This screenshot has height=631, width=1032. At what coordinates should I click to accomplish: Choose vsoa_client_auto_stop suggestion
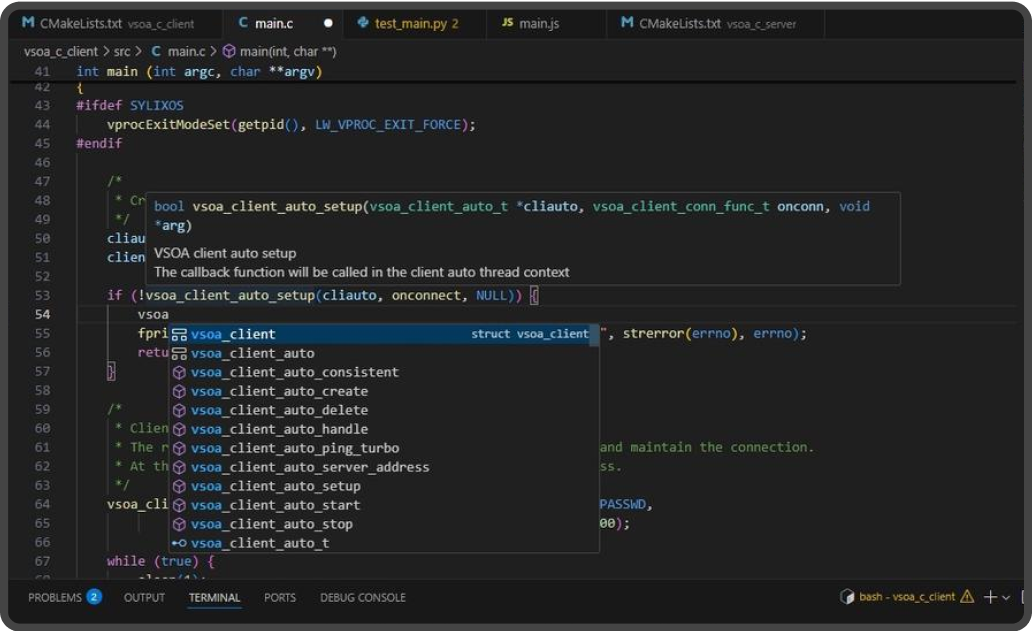(384, 524)
